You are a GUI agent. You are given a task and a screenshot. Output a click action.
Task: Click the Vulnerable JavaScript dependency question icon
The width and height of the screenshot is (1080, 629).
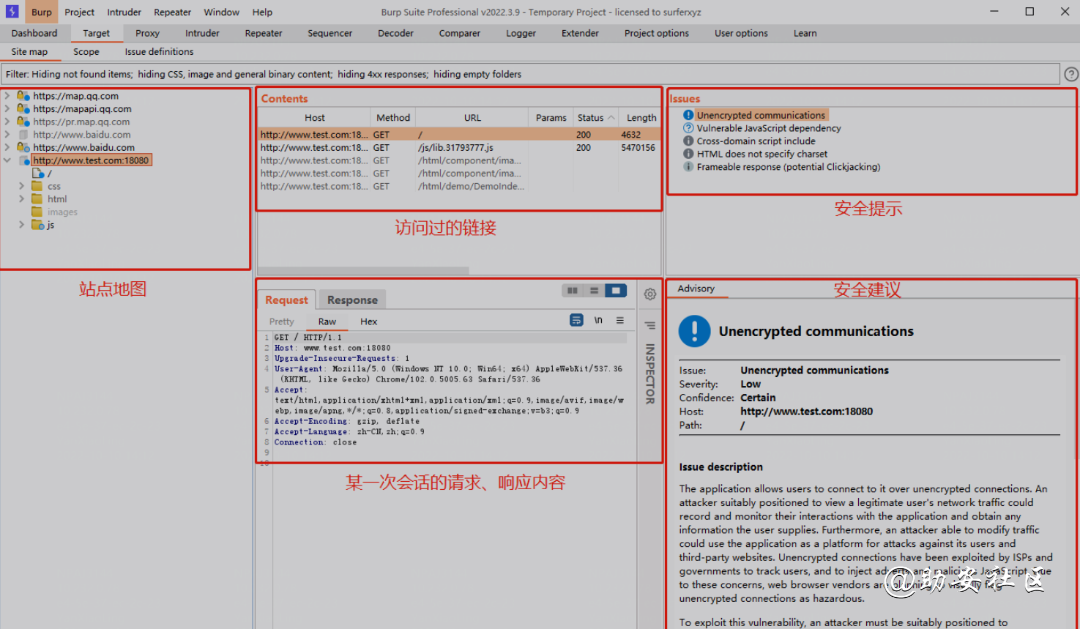click(688, 128)
